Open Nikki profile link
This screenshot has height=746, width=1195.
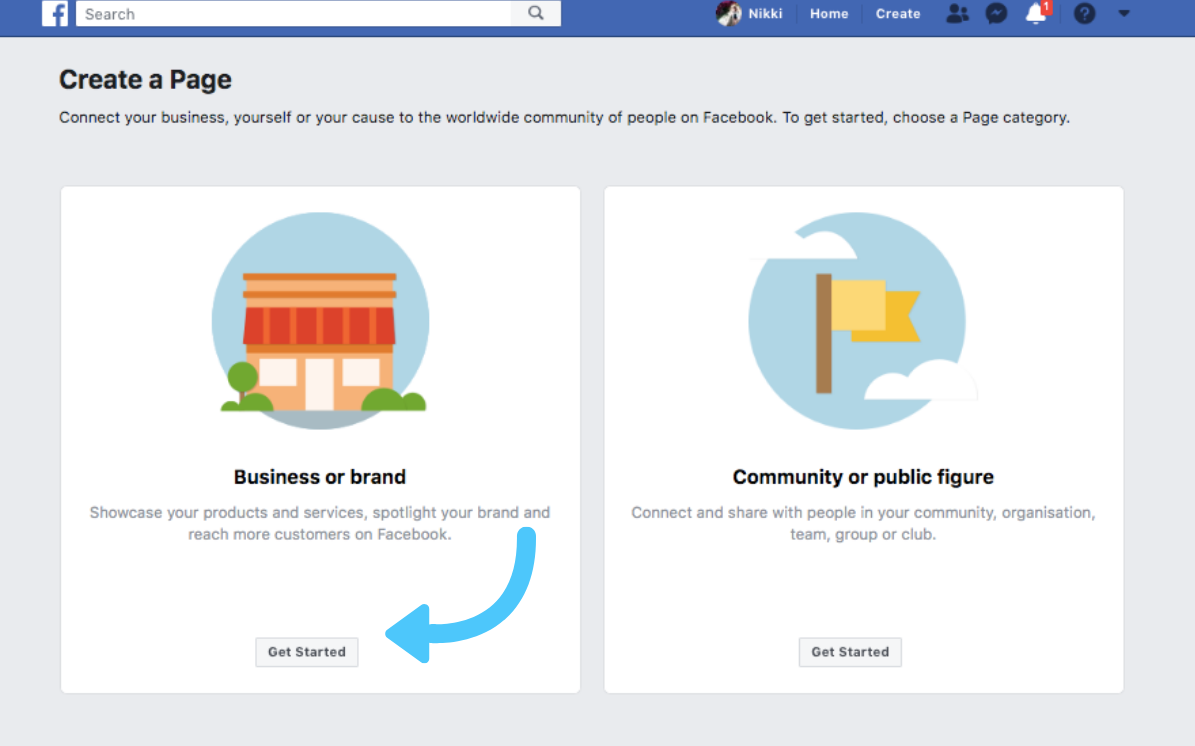765,14
